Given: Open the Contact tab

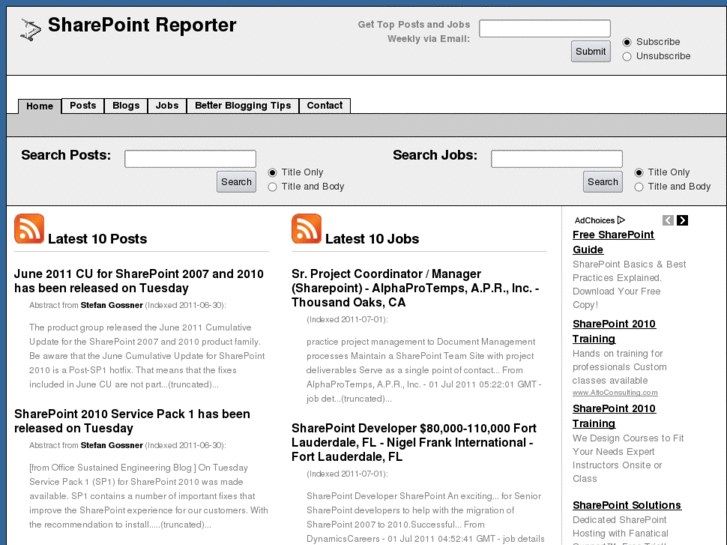Looking at the screenshot, I should click(325, 106).
